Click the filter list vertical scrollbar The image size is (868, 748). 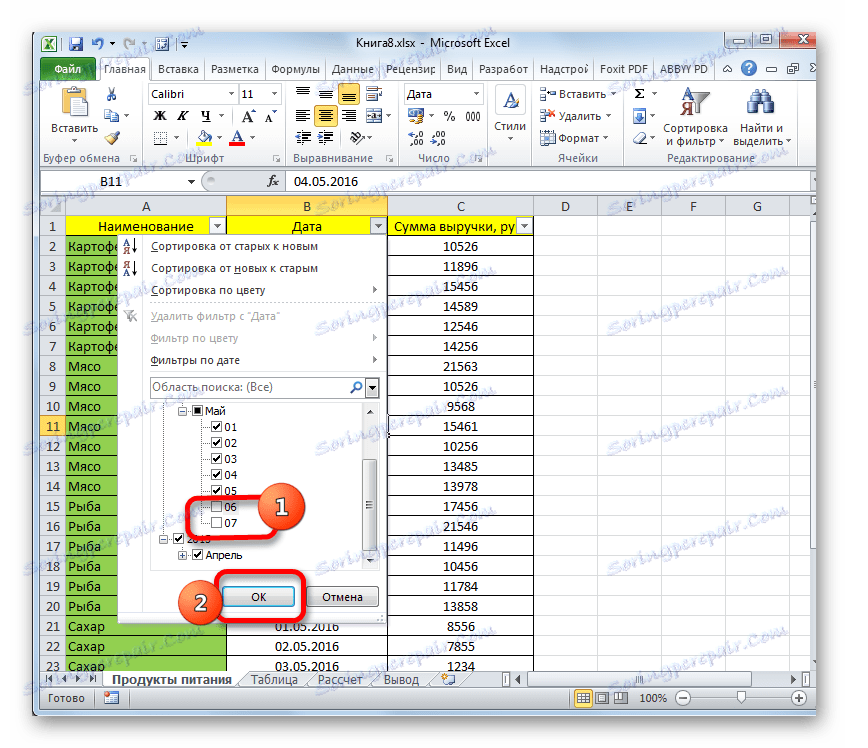tap(370, 505)
